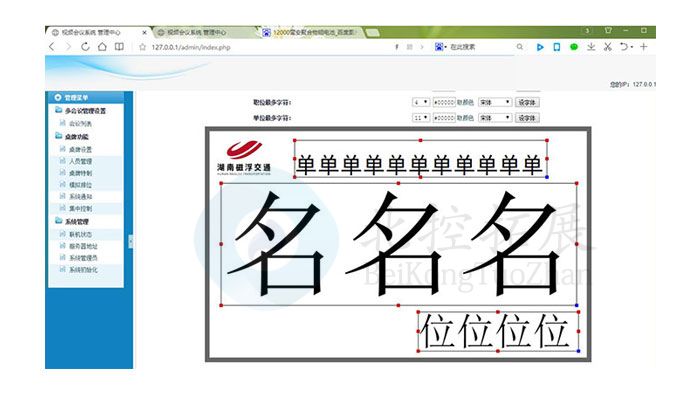Go to browser home page icon
700x394 pixels.
(x=102, y=47)
